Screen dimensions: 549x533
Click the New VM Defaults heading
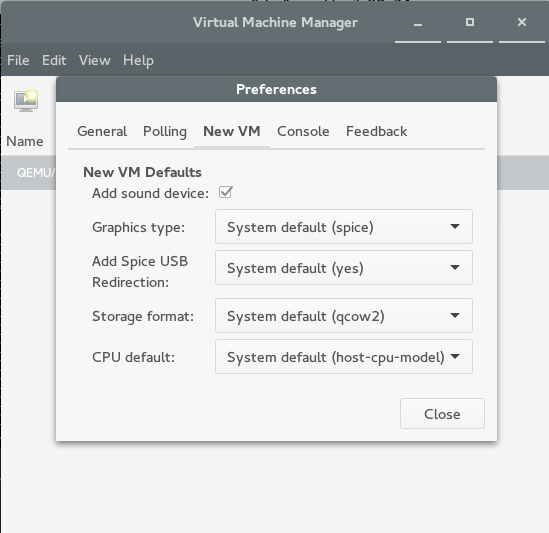(143, 172)
